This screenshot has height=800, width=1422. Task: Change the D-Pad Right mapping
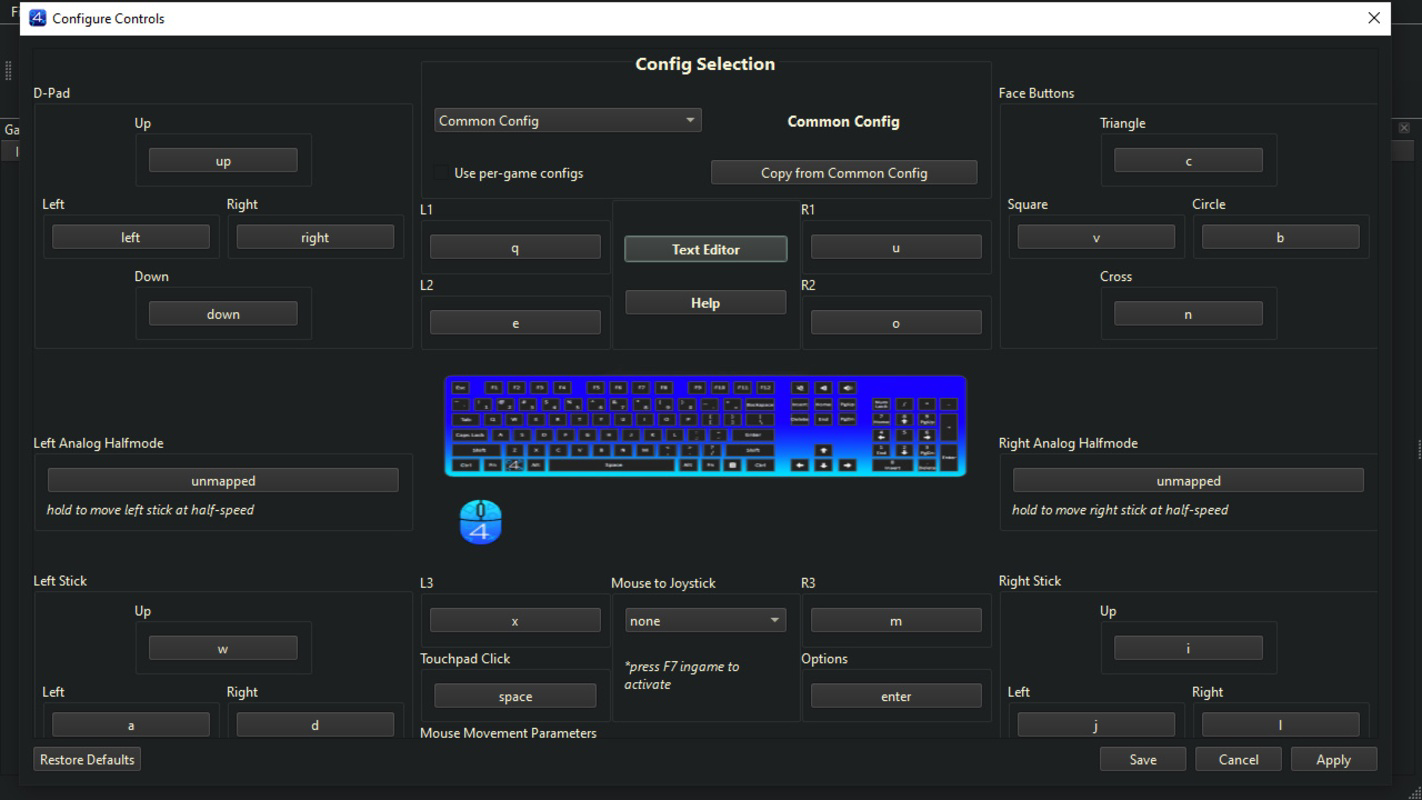pyautogui.click(x=315, y=238)
